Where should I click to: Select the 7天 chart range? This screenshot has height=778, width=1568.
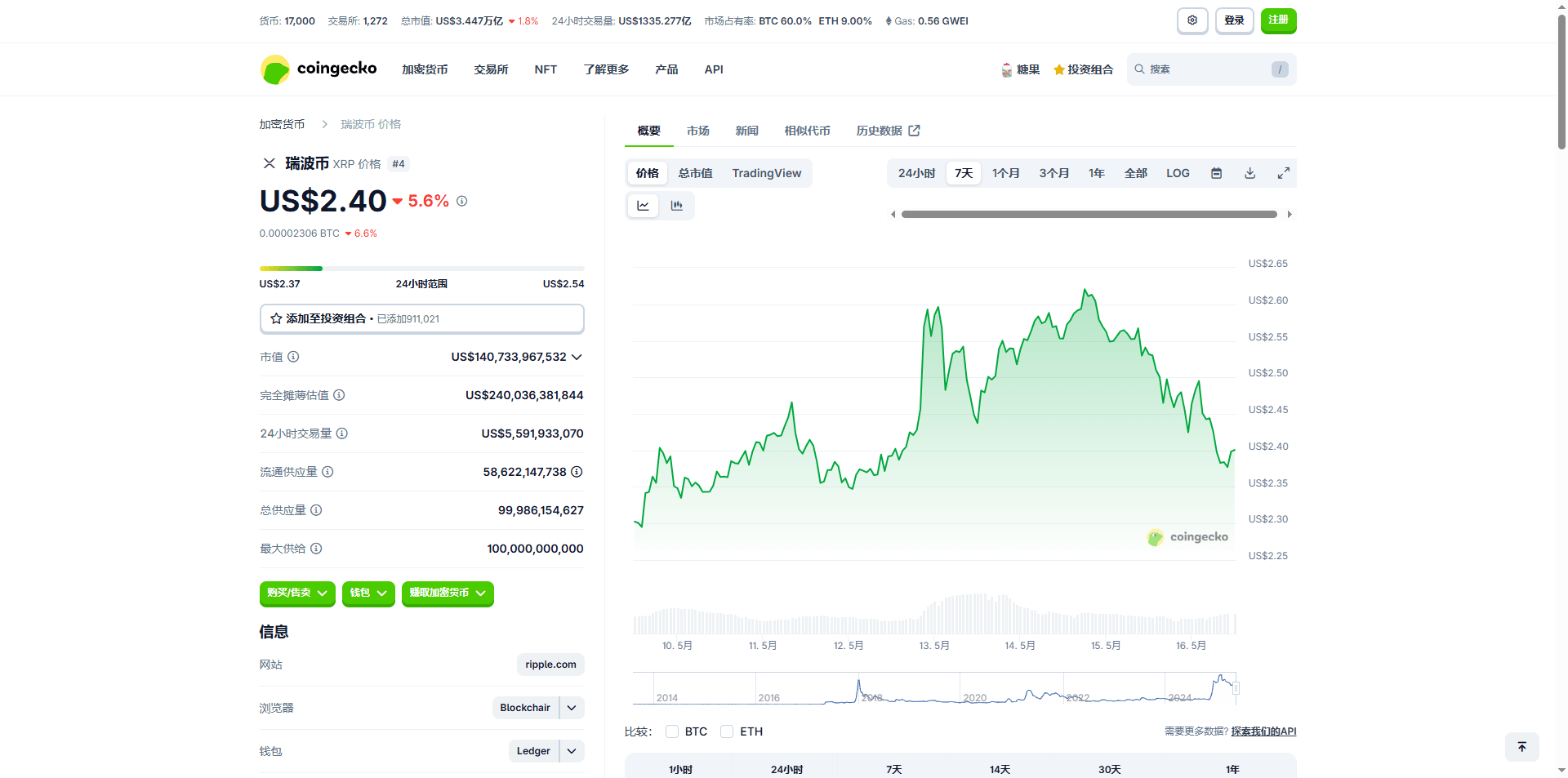click(x=964, y=173)
